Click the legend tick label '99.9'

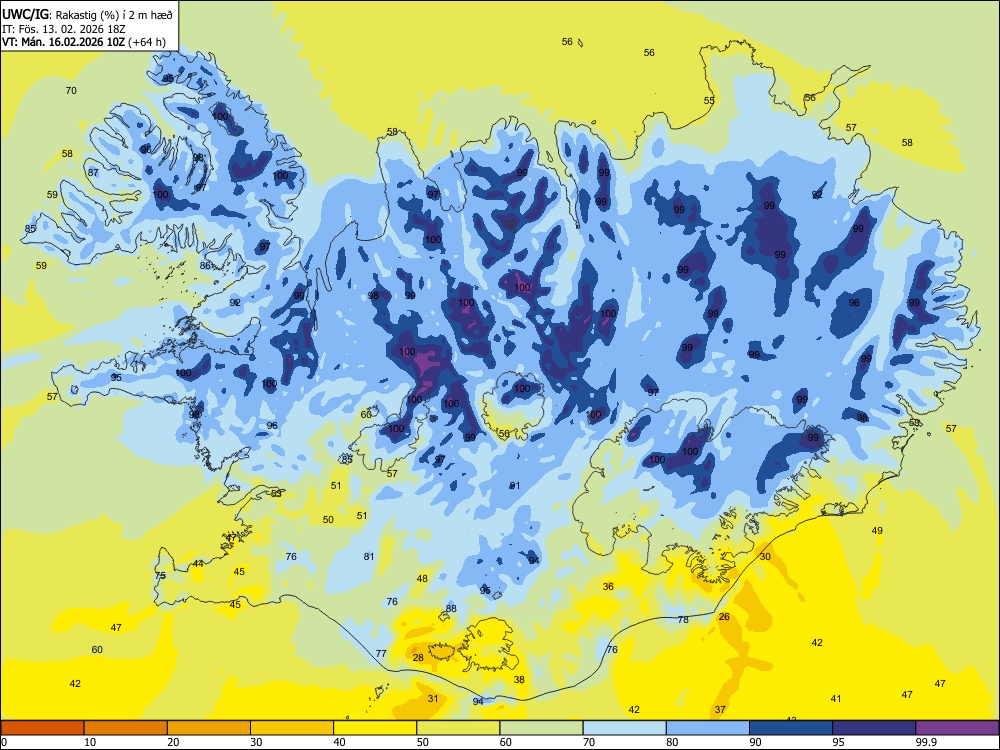pyautogui.click(x=926, y=742)
